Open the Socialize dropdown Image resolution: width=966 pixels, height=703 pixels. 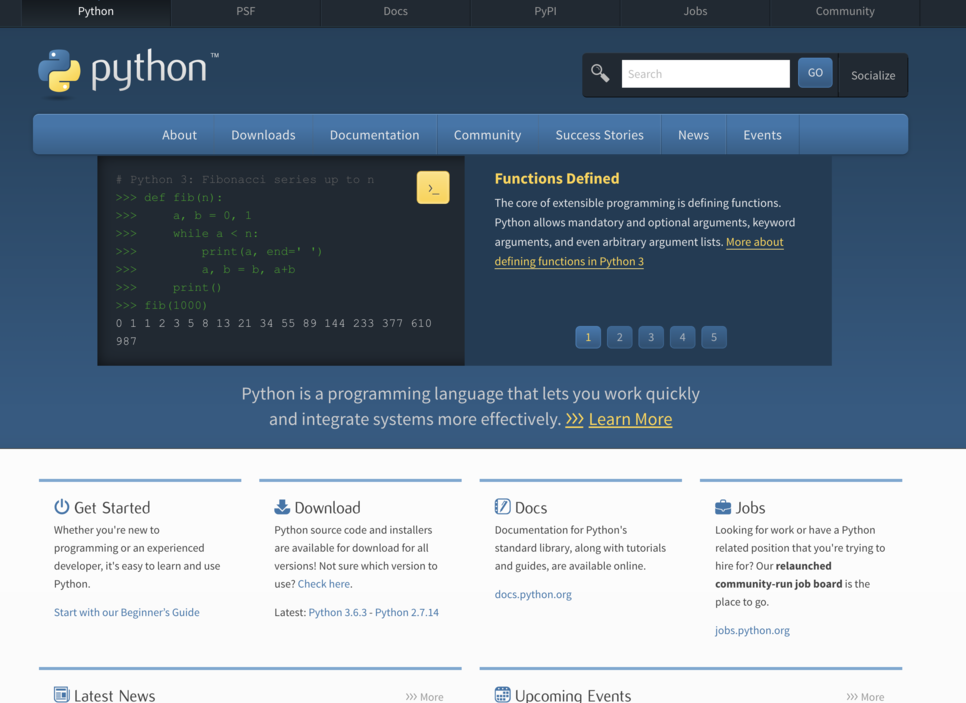(873, 75)
